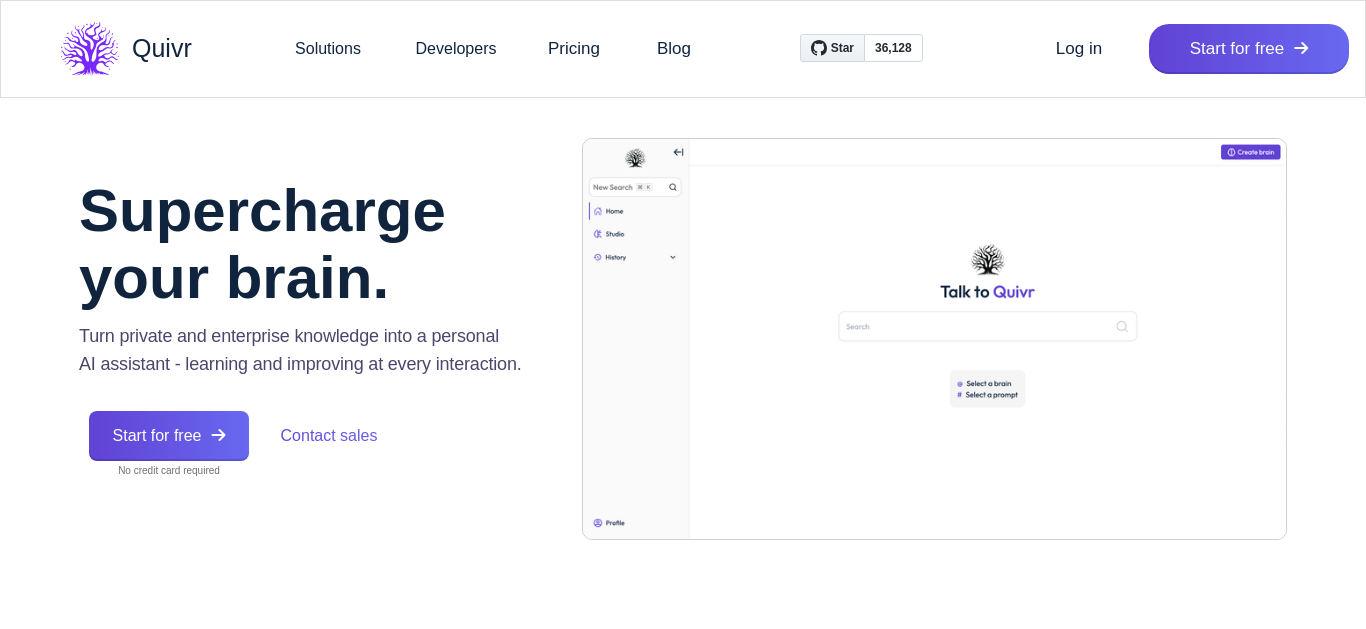Click the Create brain button in preview
The width and height of the screenshot is (1366, 629).
click(x=1250, y=152)
